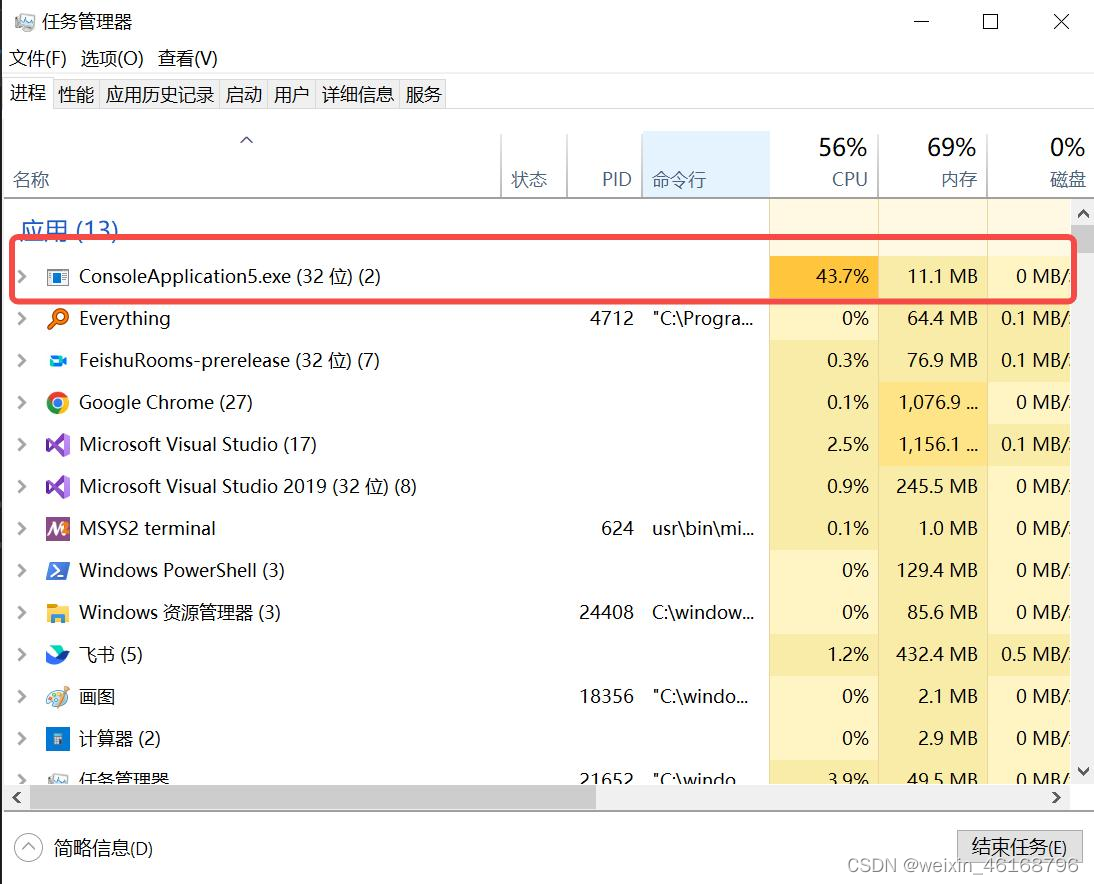Click the ConsoleApplication5.exe process icon

coord(57,277)
